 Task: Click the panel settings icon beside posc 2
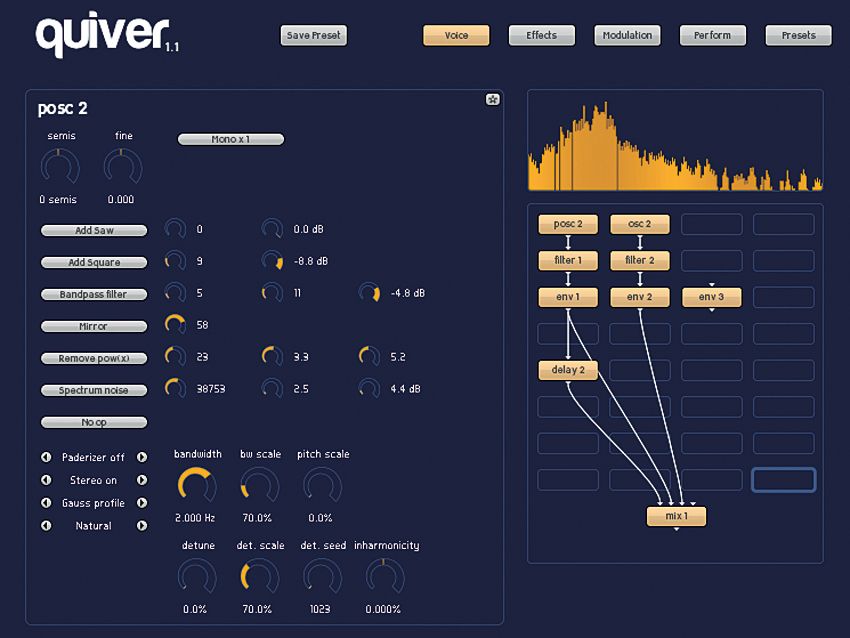pyautogui.click(x=492, y=99)
